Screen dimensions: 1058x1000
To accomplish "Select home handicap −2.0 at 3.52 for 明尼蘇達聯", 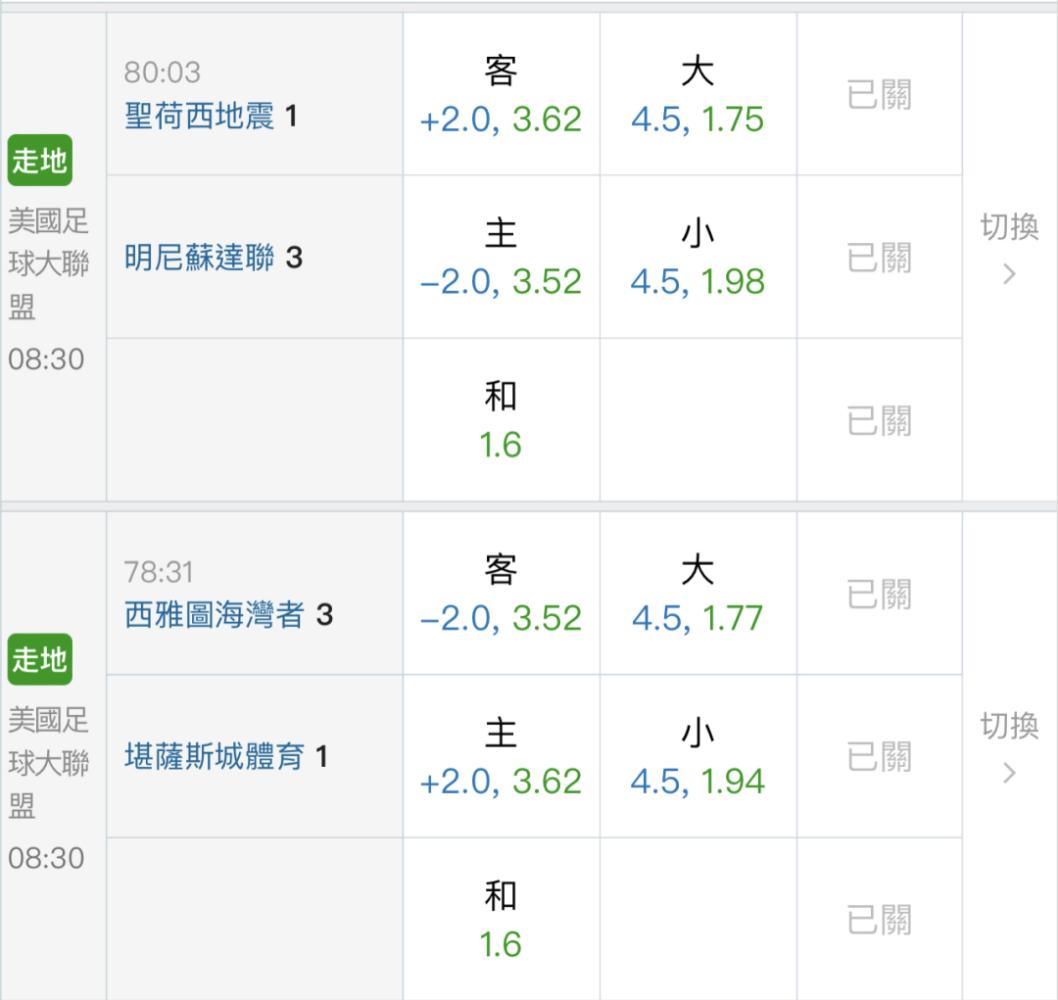I will click(x=501, y=257).
